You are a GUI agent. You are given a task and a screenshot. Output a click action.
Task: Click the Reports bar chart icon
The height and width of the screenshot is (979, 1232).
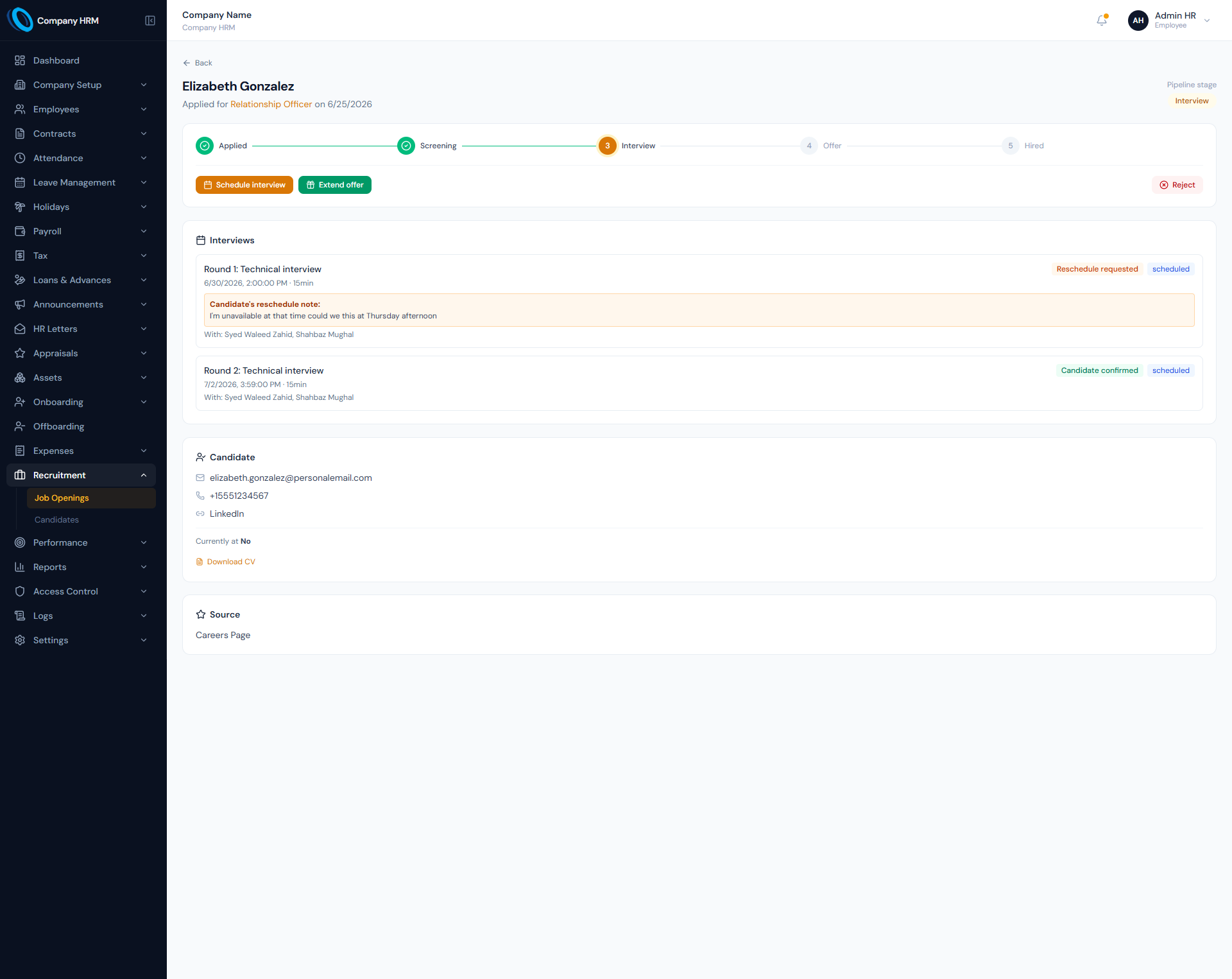tap(20, 567)
